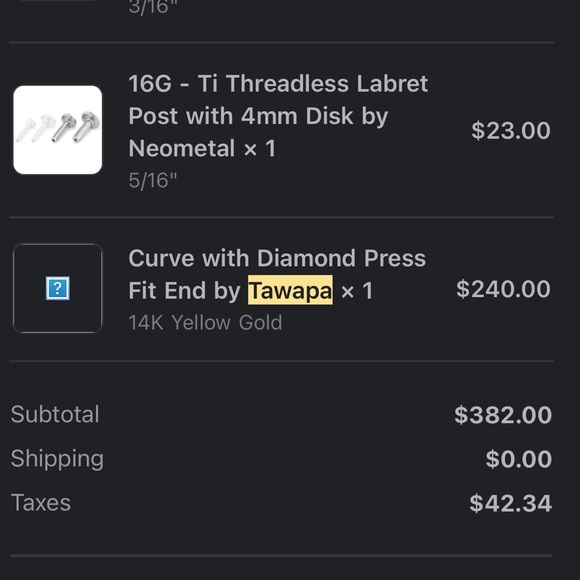Tap the highlighted Tawapa word
The height and width of the screenshot is (580, 580).
pos(290,290)
